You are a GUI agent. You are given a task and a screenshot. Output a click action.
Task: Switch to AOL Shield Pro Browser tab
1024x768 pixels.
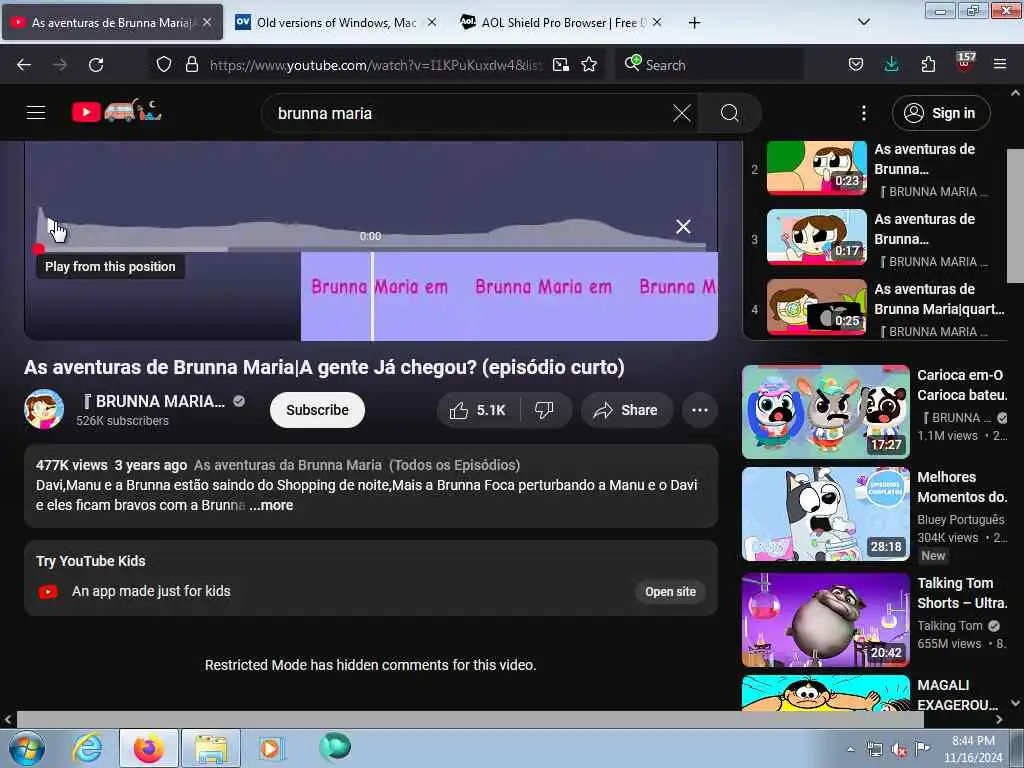(555, 22)
